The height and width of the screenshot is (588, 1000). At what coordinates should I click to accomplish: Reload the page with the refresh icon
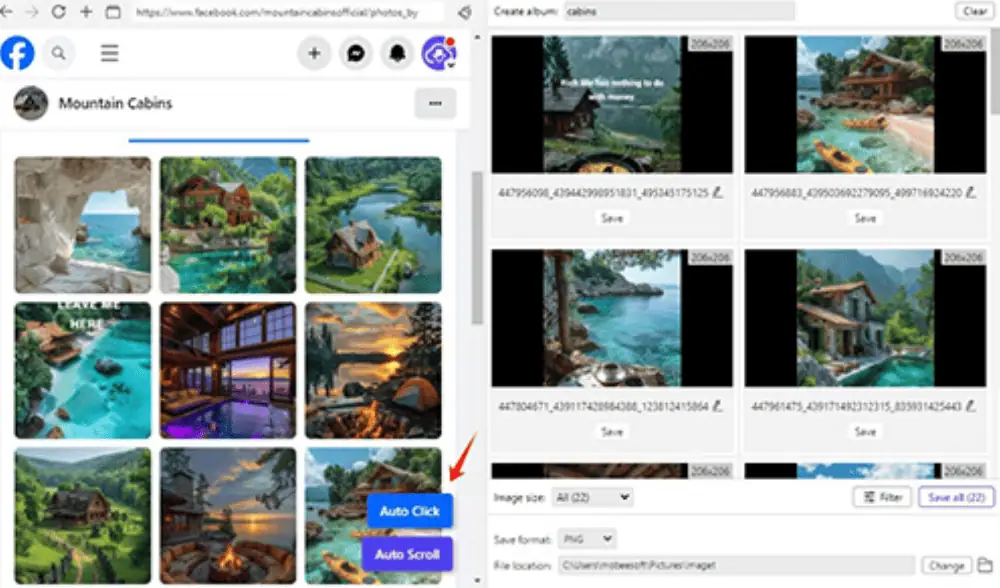[59, 12]
